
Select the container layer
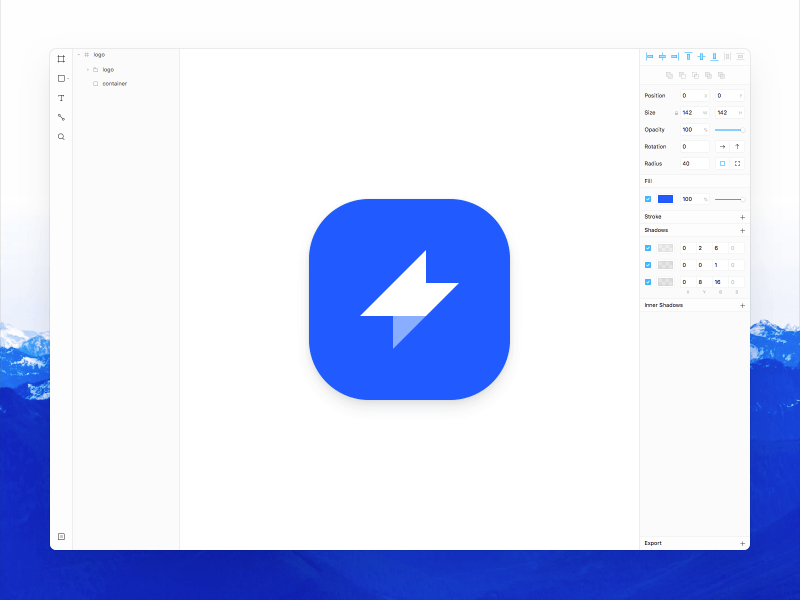coord(112,84)
